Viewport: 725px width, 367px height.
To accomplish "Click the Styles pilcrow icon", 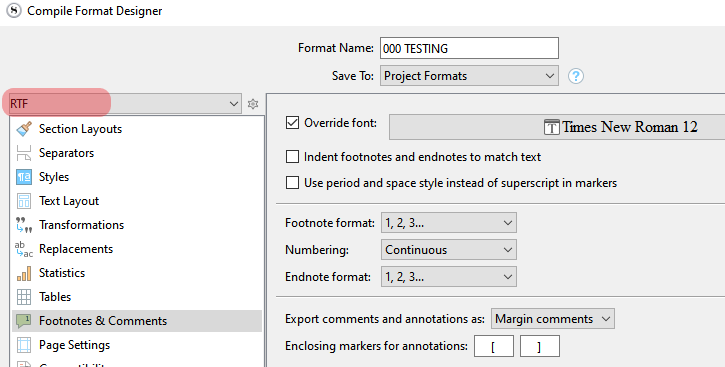I will point(24,177).
